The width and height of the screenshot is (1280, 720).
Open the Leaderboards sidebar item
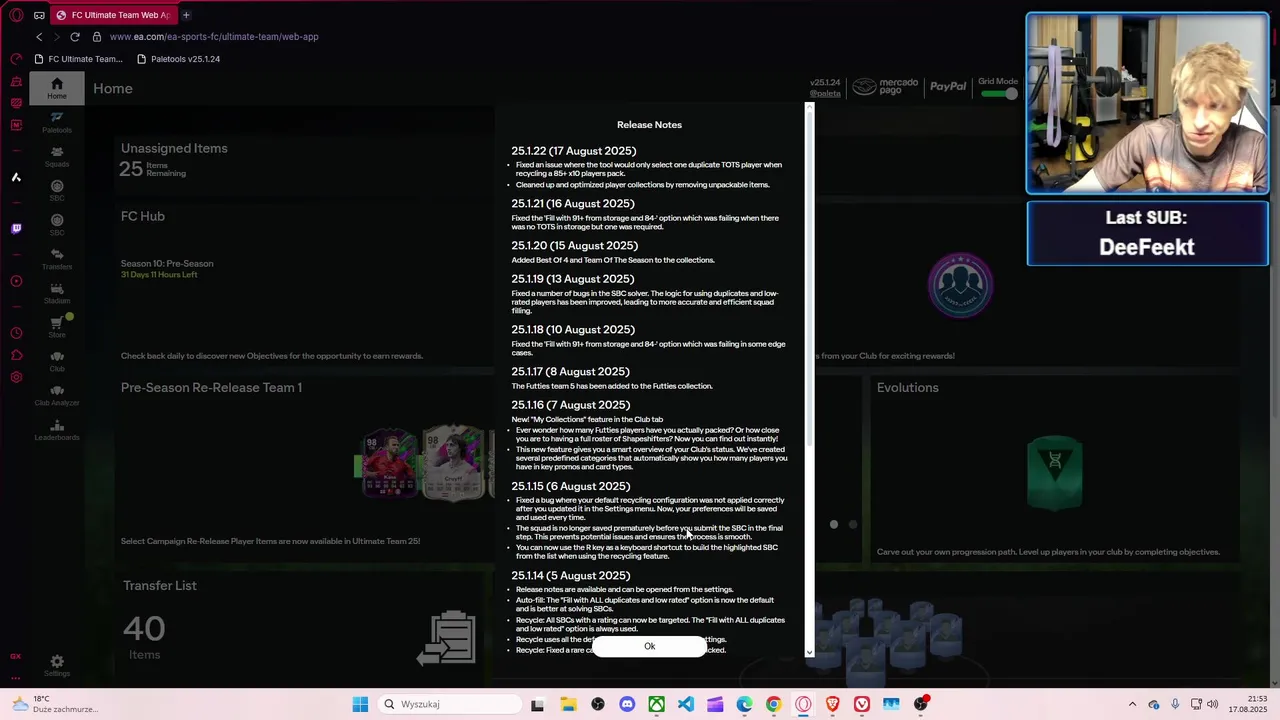(x=57, y=430)
